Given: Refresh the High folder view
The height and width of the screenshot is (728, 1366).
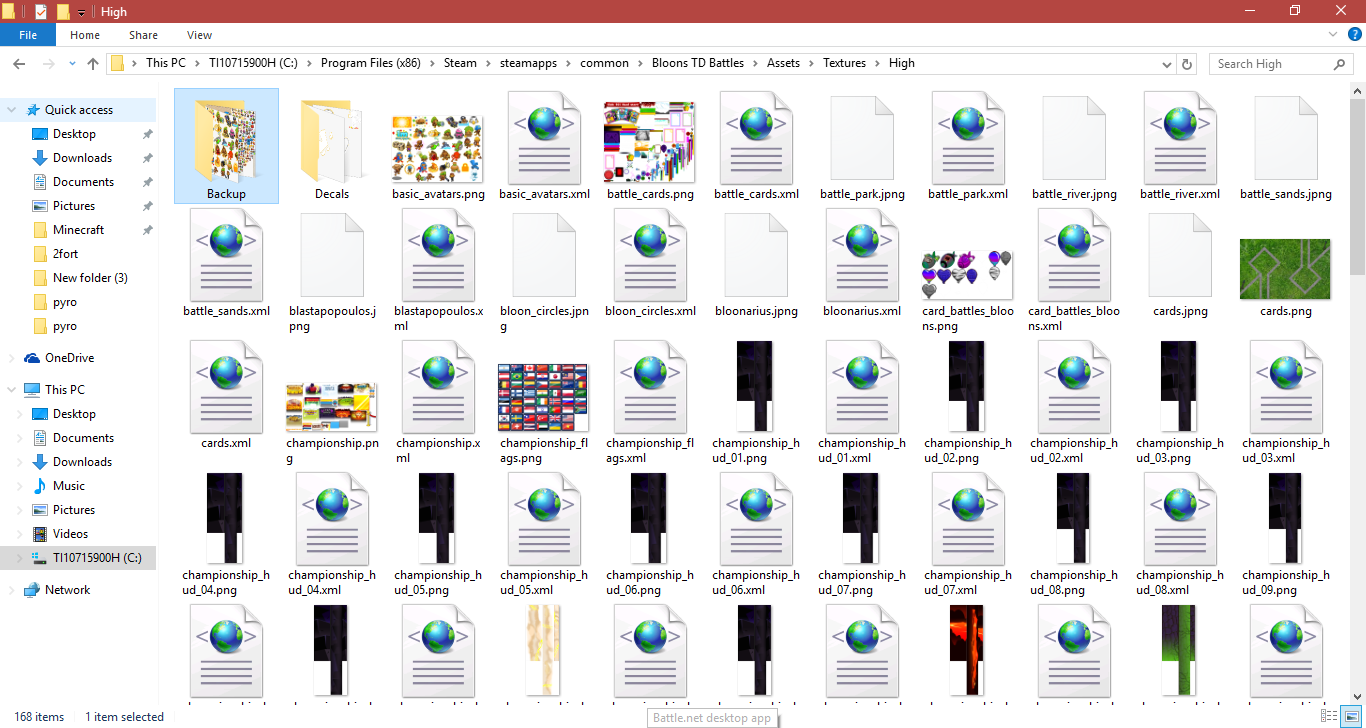Looking at the screenshot, I should point(1187,63).
